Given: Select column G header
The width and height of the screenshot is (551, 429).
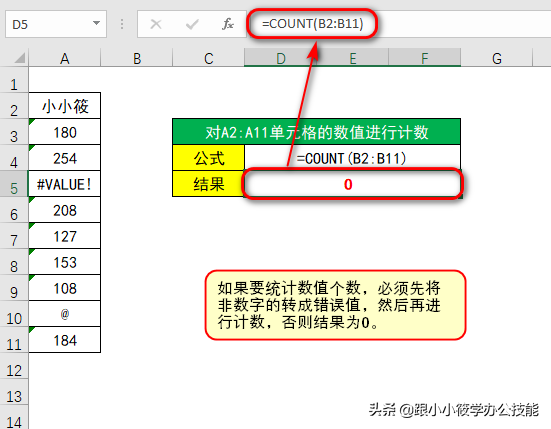Looking at the screenshot, I should (x=497, y=58).
